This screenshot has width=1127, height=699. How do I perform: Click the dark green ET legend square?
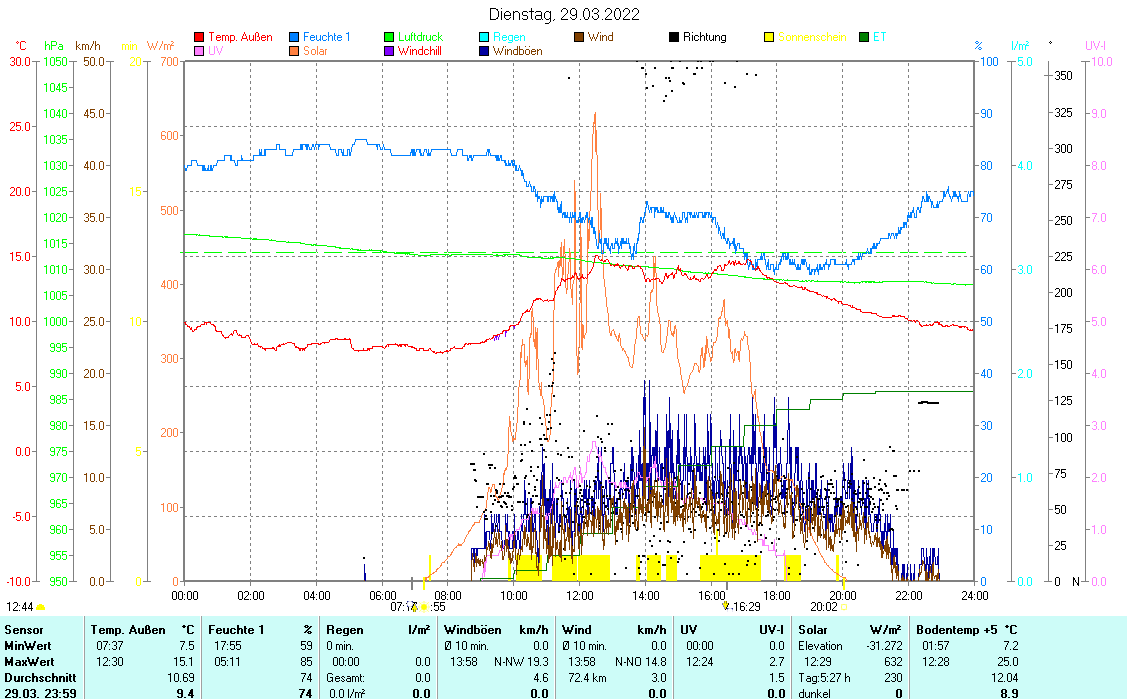(x=865, y=37)
